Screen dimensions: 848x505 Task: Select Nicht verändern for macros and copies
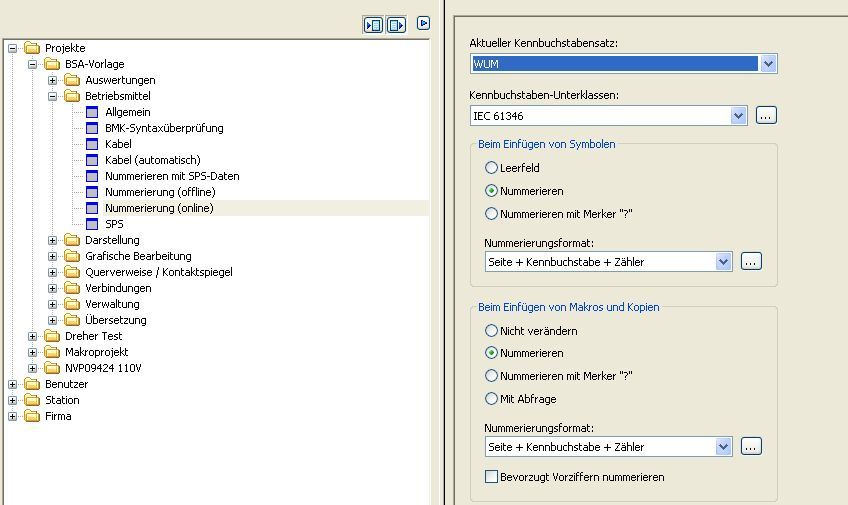pos(491,330)
